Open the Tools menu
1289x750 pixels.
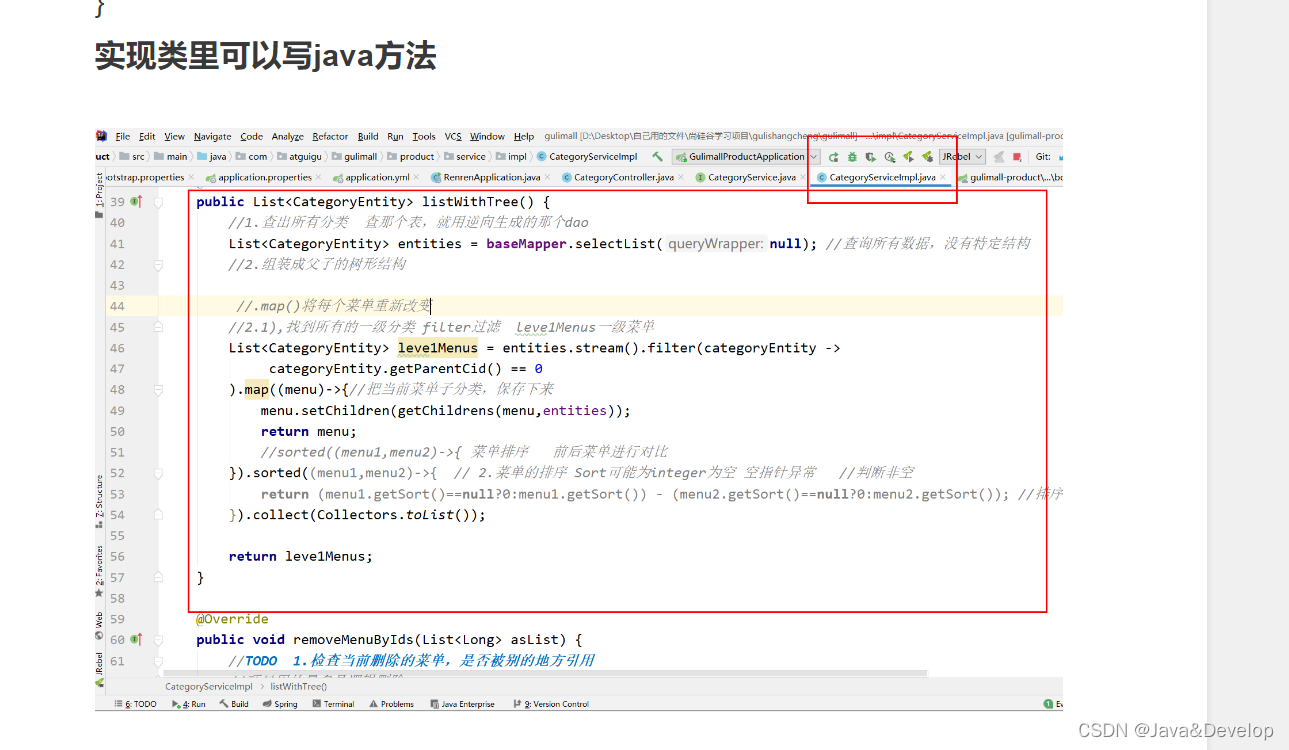click(x=424, y=136)
